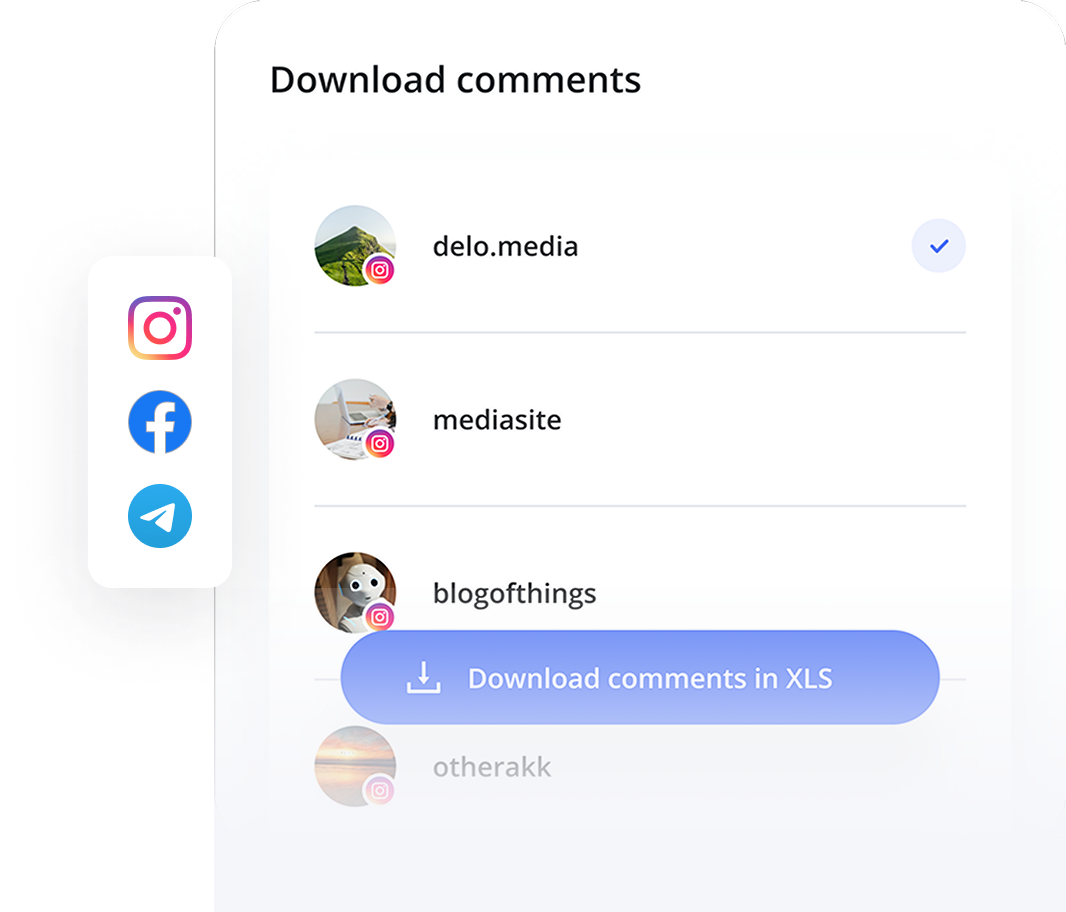Click Instagram badge on delo.media avatar

(x=380, y=270)
